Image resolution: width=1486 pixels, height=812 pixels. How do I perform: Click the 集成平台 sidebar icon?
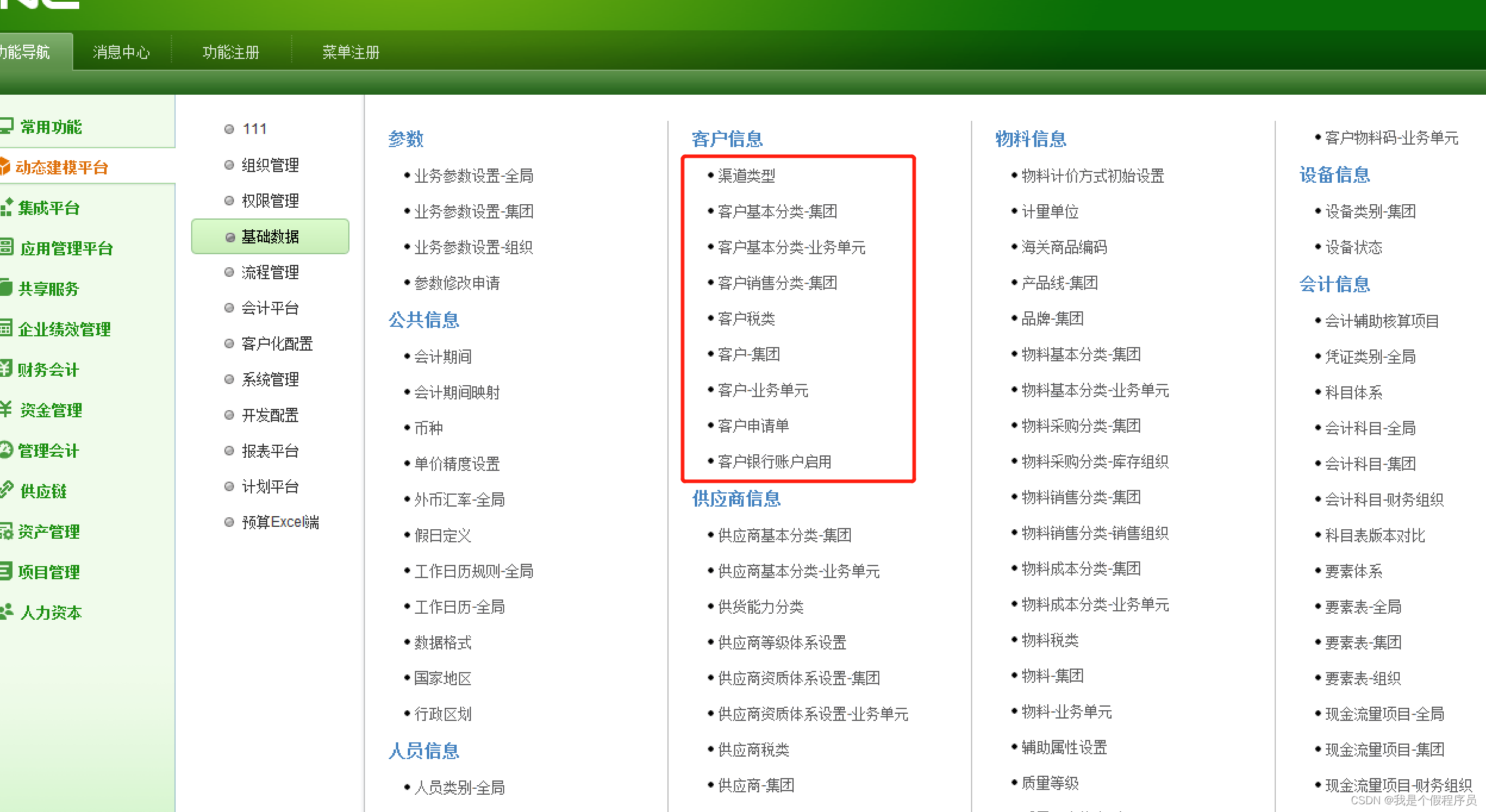click(x=7, y=207)
